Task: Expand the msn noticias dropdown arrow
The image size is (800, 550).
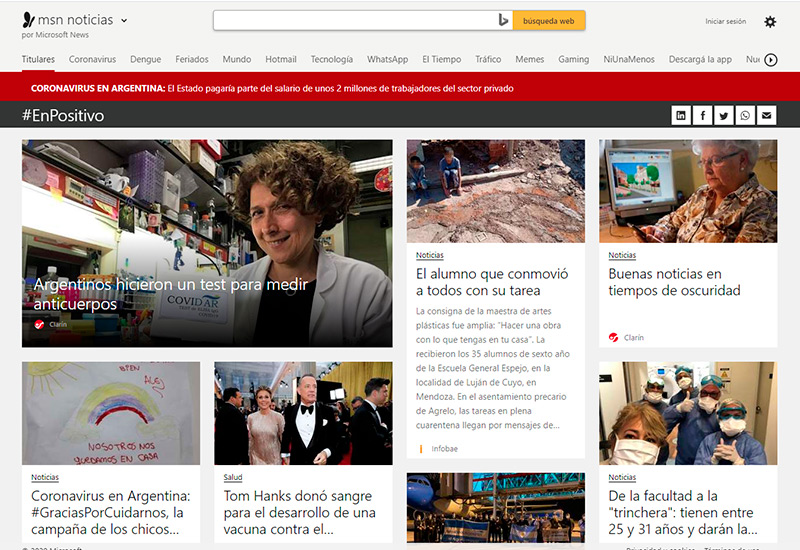Action: click(124, 20)
